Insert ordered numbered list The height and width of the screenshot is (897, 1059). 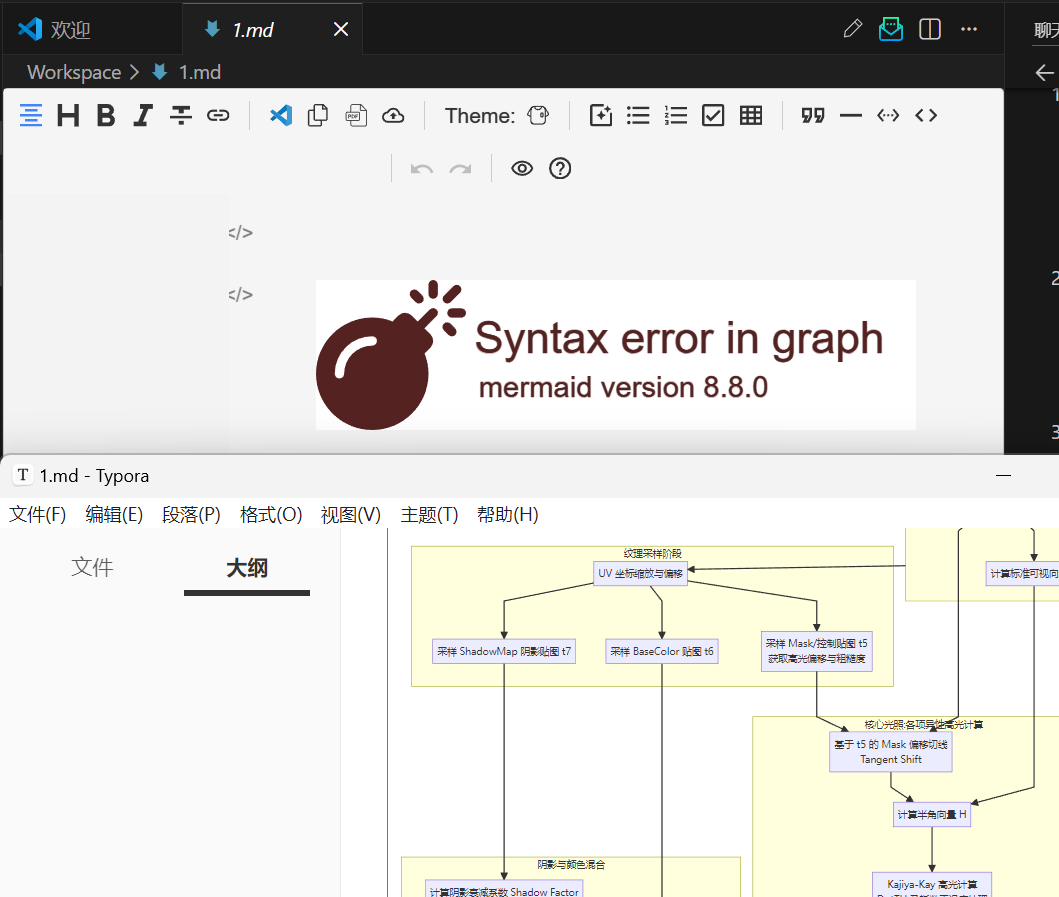tap(675, 116)
